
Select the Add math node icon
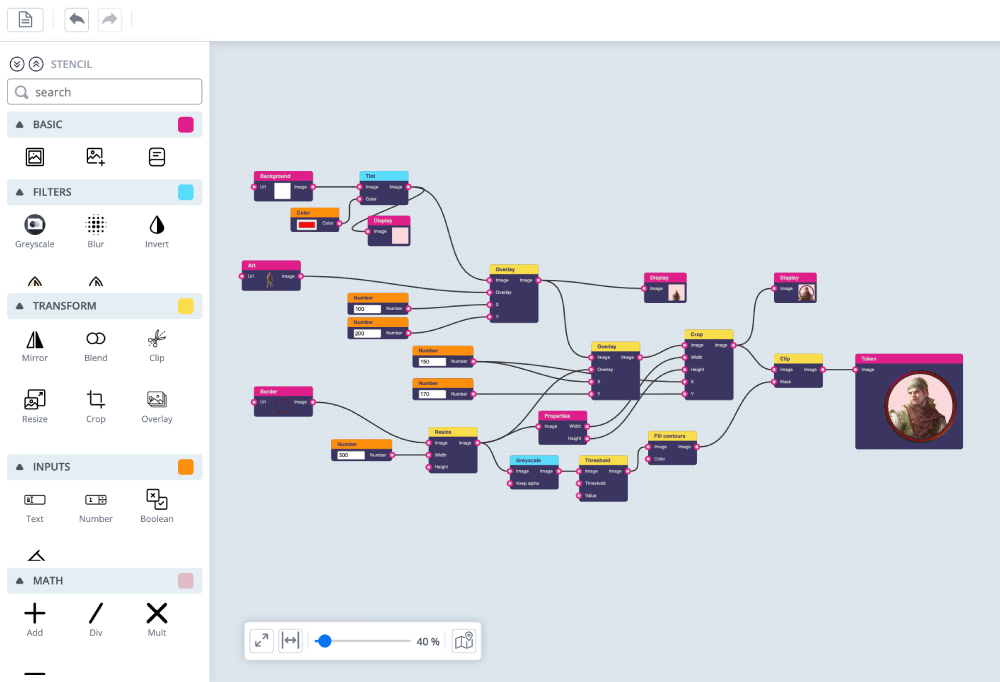pos(35,613)
